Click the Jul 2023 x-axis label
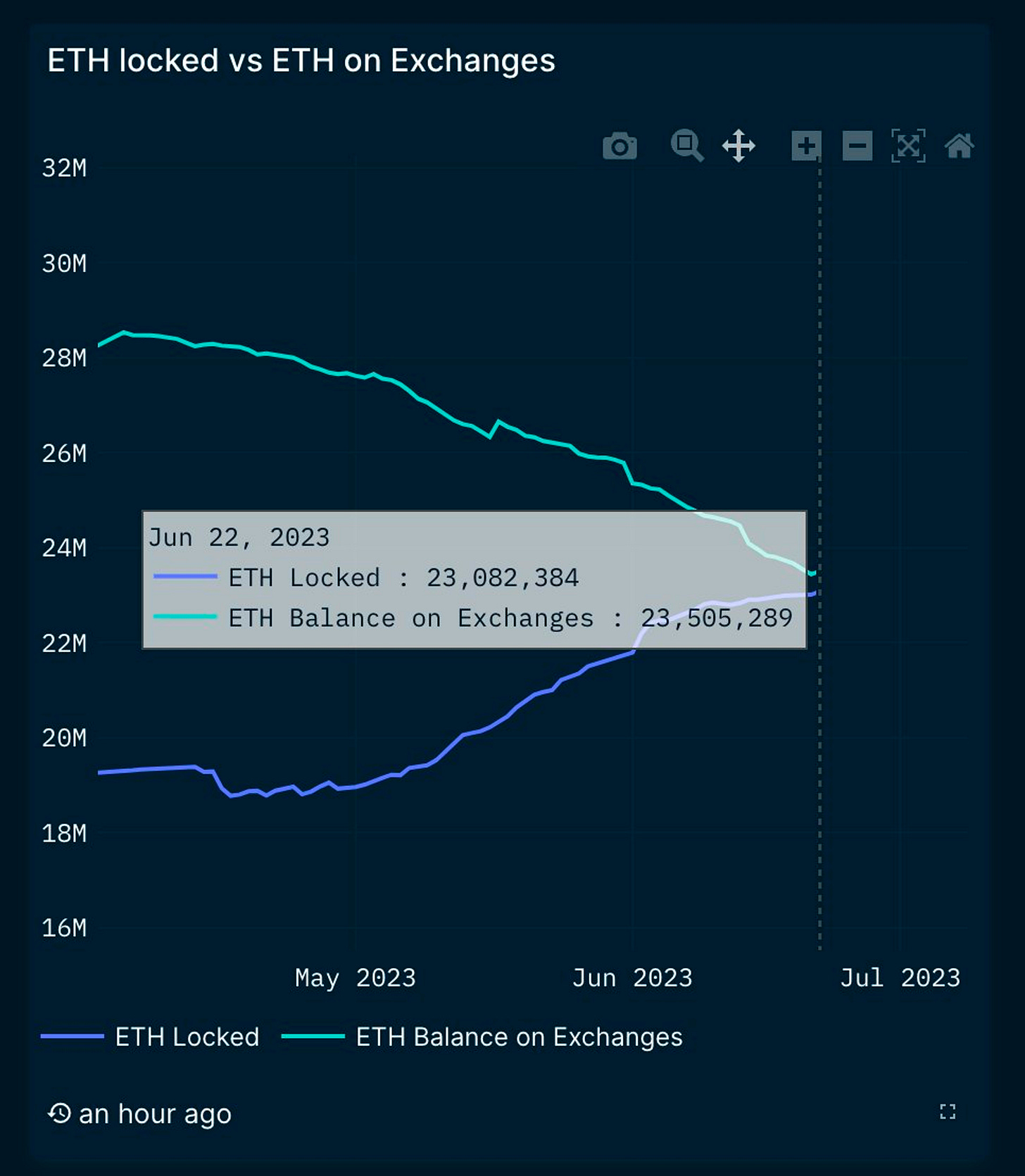1025x1176 pixels. tap(900, 977)
